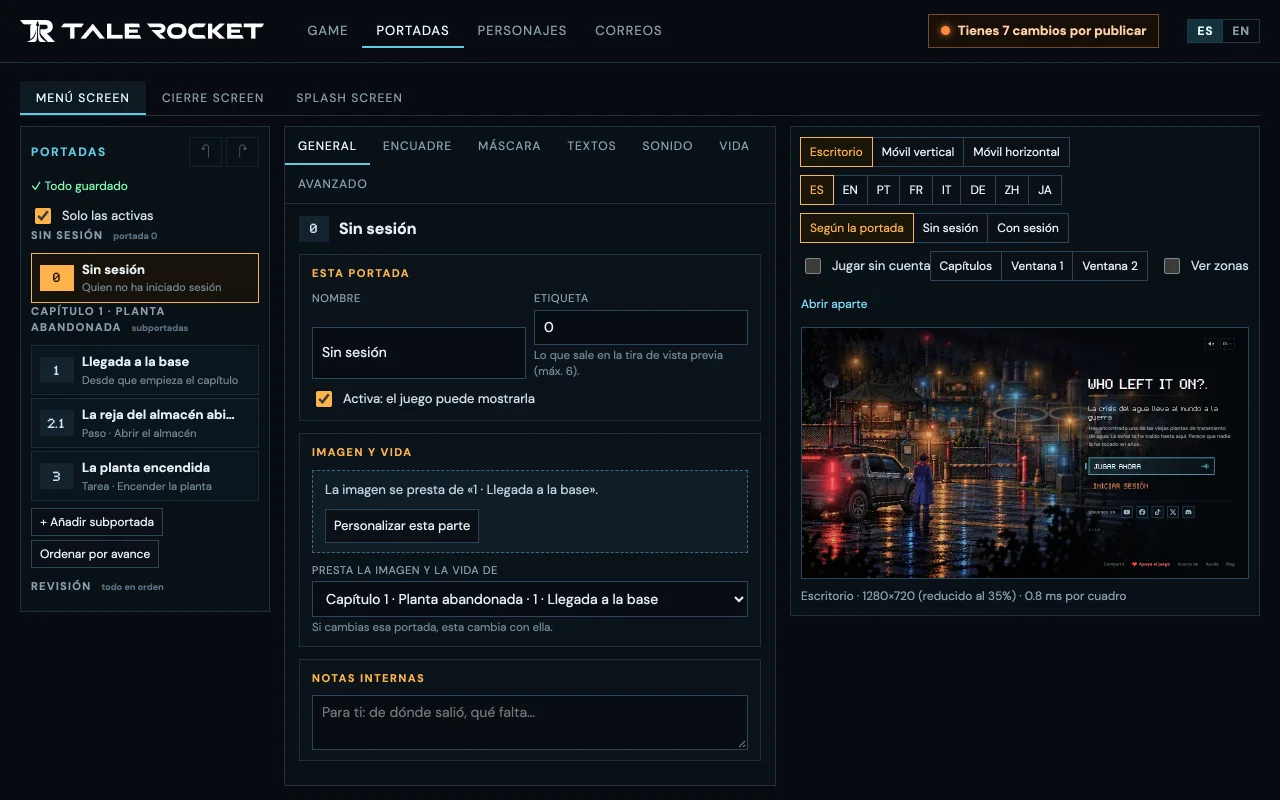This screenshot has height=800, width=1280.
Task: Open the Encuadre editor tab
Action: [417, 146]
